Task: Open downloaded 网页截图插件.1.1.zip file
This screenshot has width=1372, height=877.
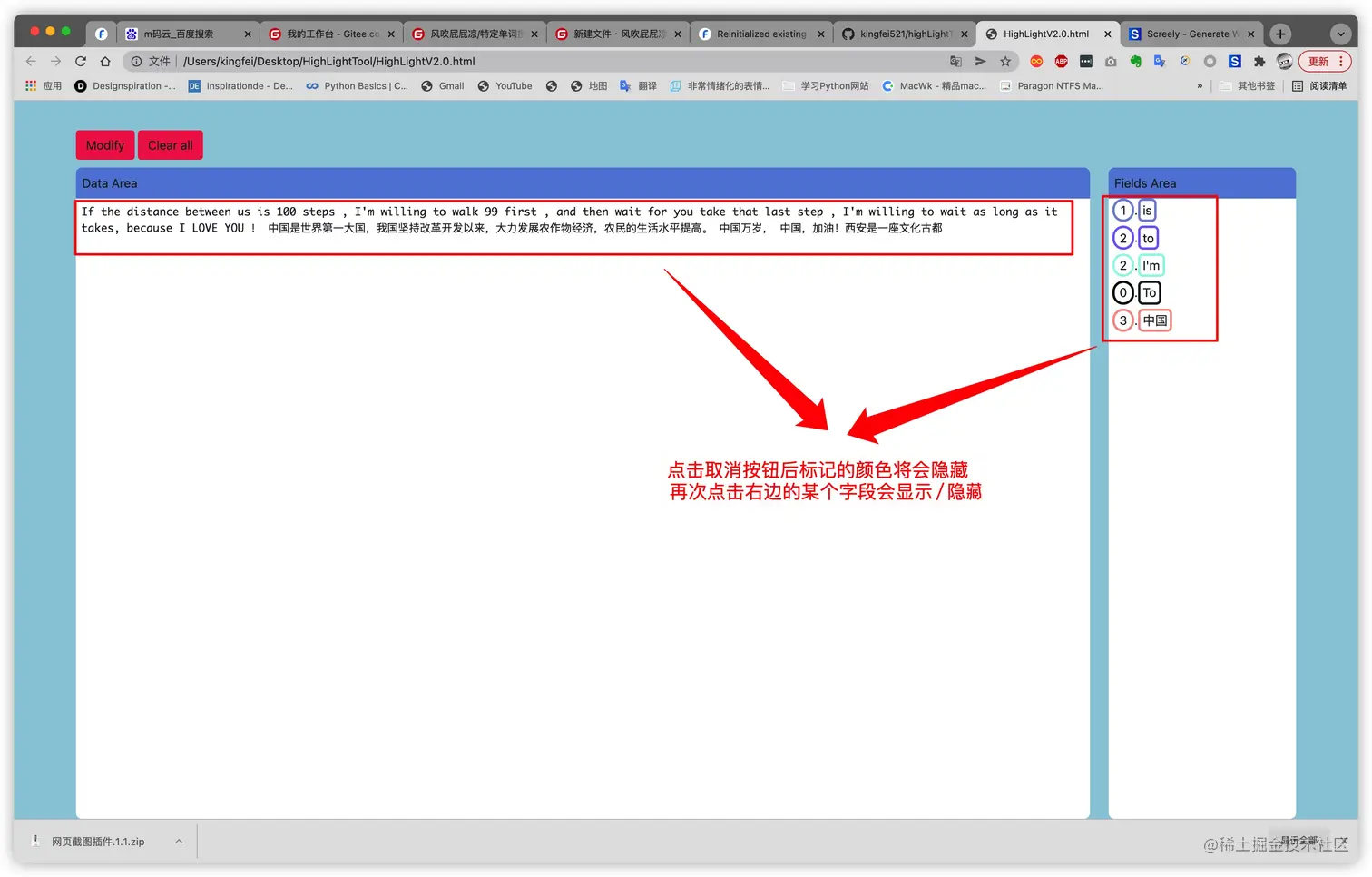Action: click(97, 842)
